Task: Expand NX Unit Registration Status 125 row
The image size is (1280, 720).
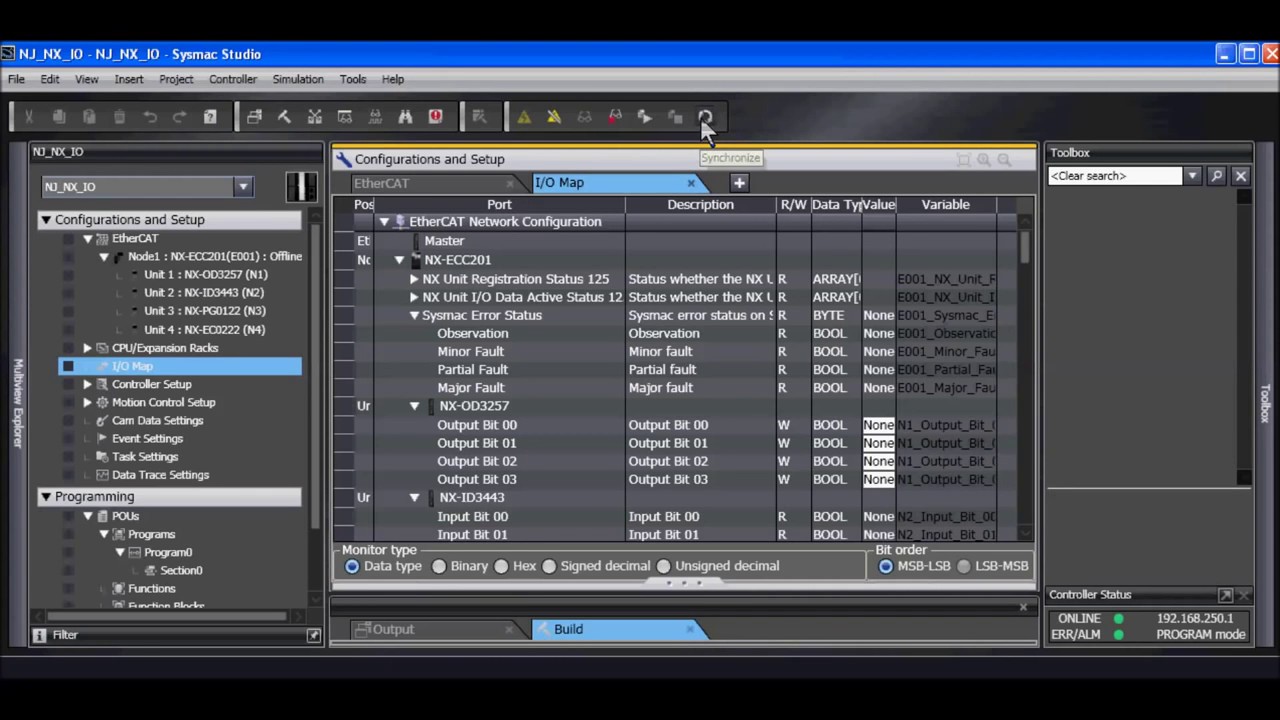Action: [x=414, y=280]
